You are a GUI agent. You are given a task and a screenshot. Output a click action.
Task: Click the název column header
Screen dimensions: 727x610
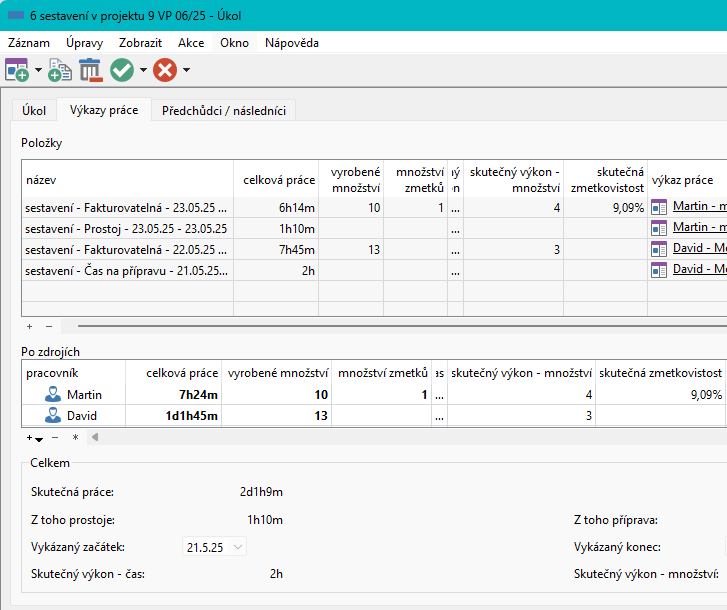(128, 180)
